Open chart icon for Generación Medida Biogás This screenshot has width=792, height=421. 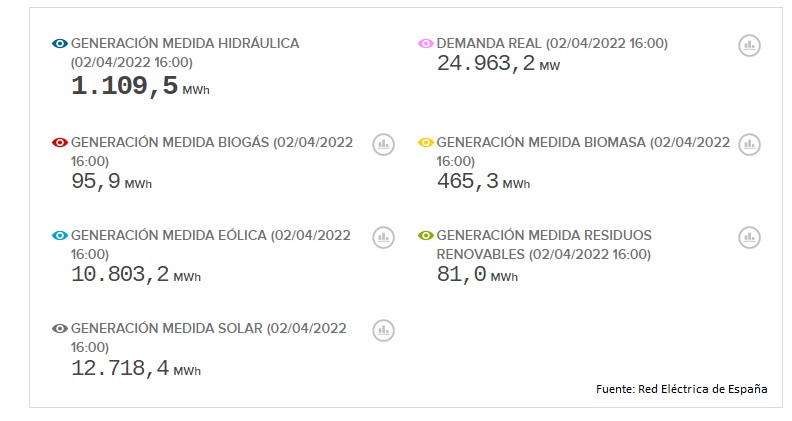coord(384,145)
